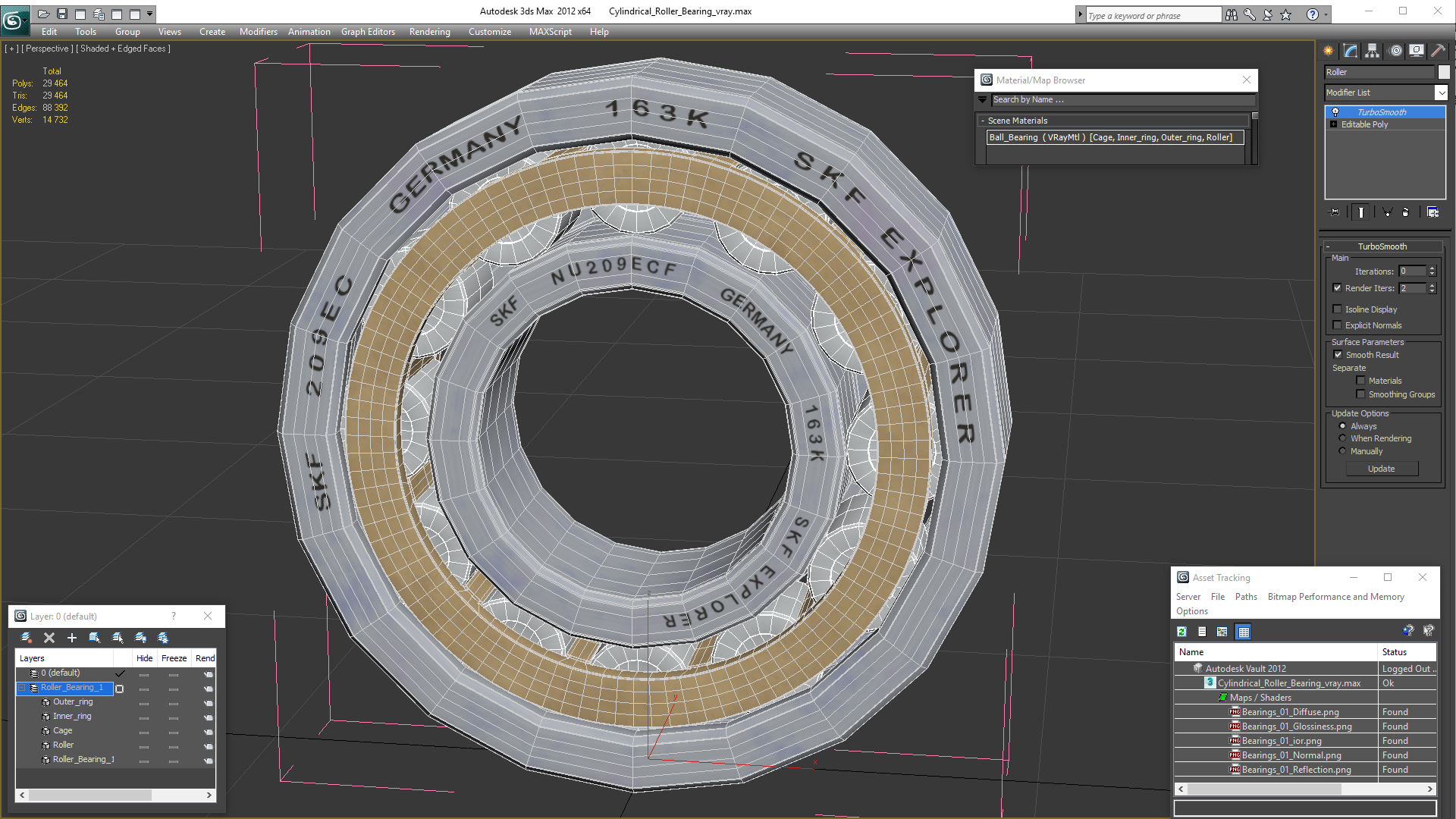Screen dimensions: 1456x819
Task: Open Paths menu in Asset Tracking
Action: point(1246,597)
